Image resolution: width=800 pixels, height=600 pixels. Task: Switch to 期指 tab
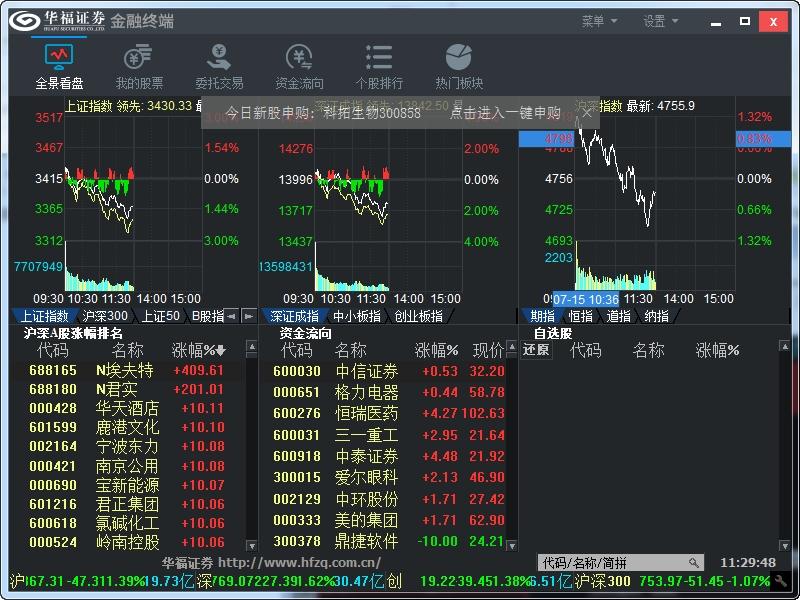(542, 316)
